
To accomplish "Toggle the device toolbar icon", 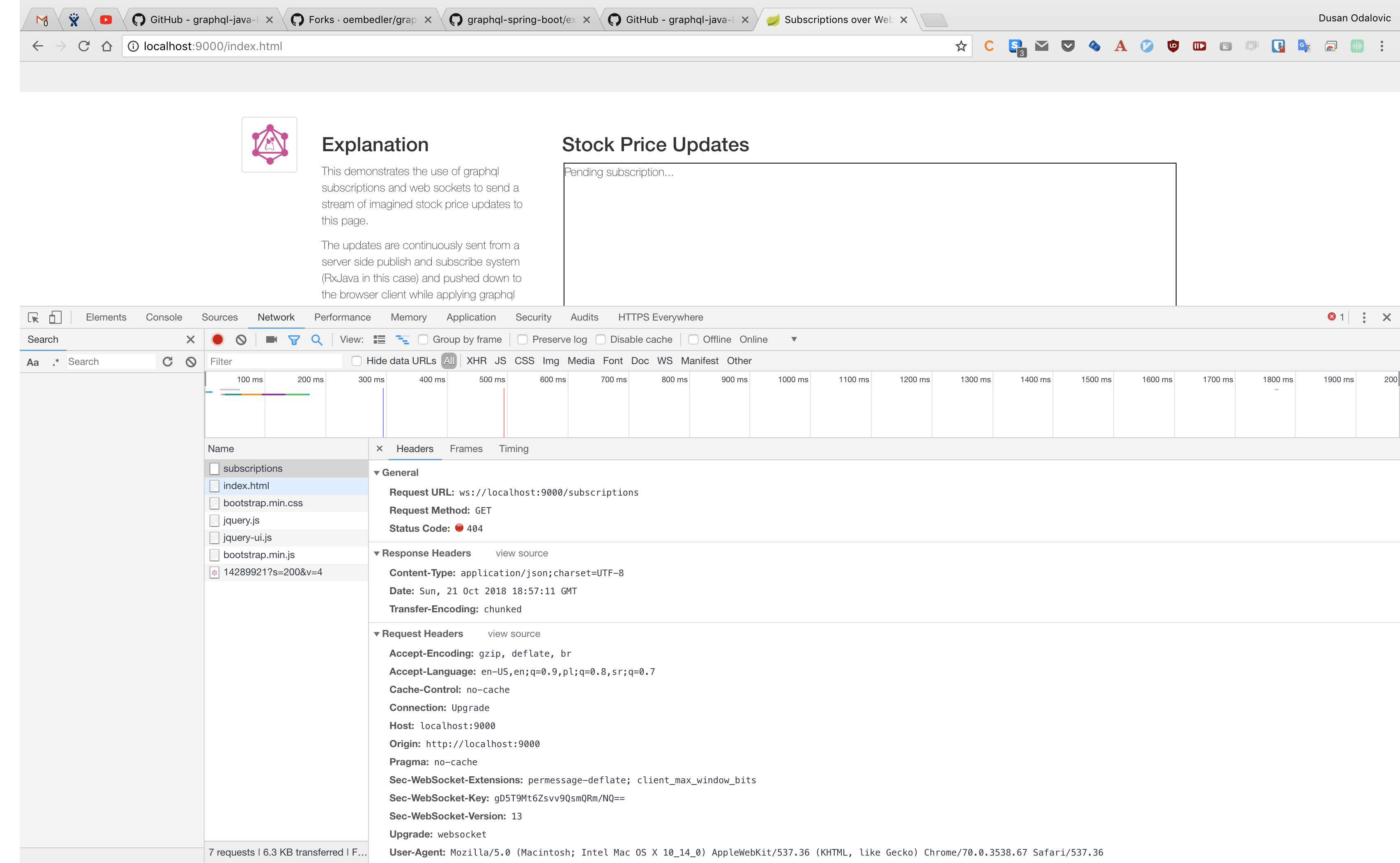I will pyautogui.click(x=55, y=317).
